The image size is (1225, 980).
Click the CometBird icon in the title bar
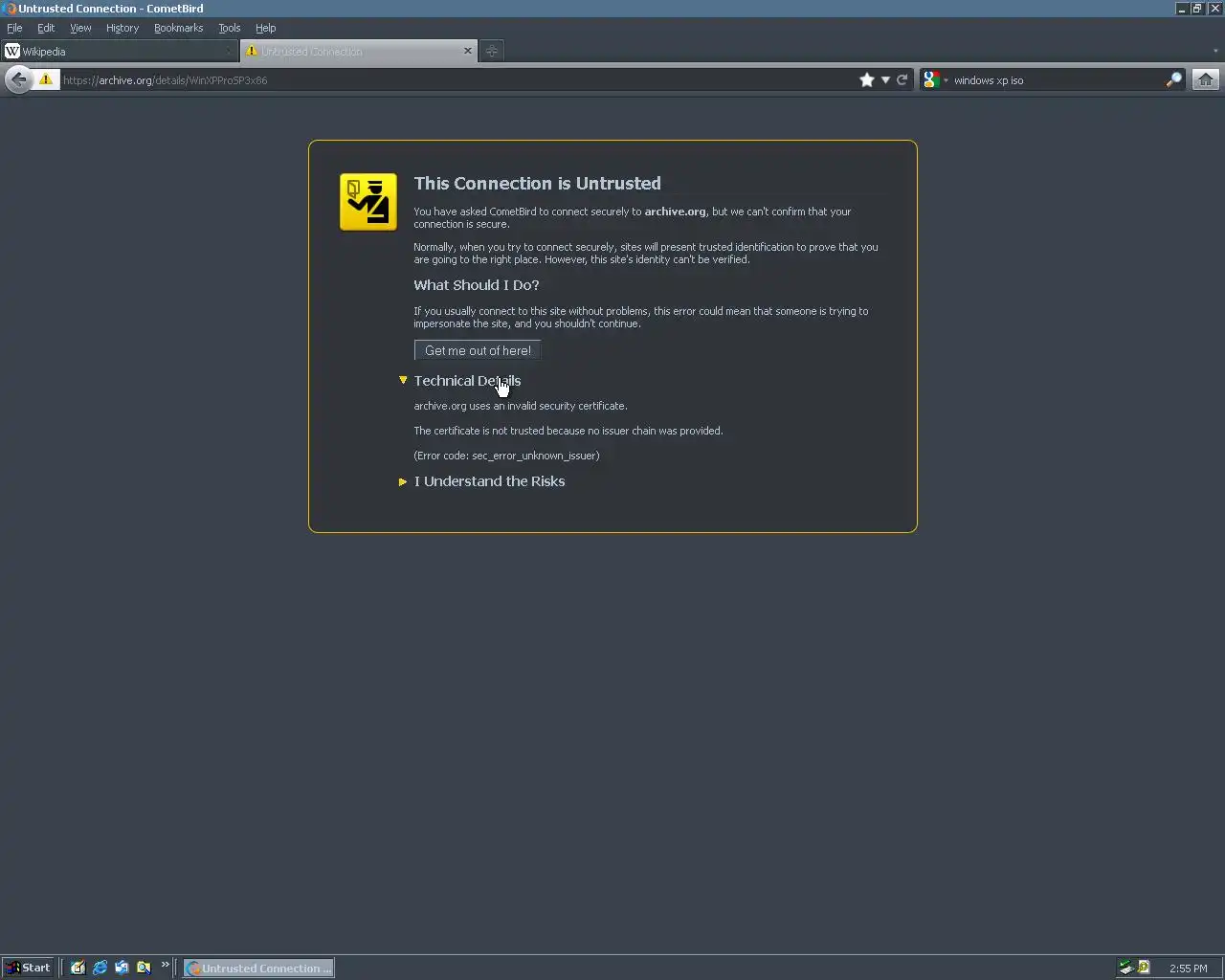10,9
